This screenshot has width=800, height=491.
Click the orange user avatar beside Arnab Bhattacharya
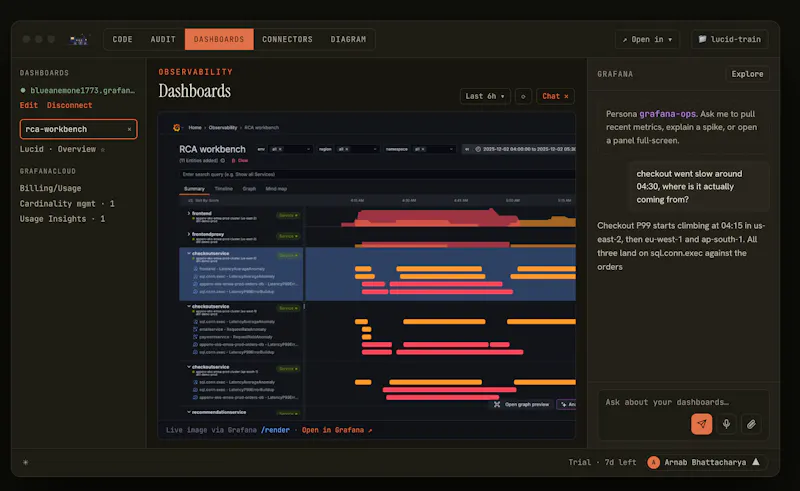click(x=654, y=462)
